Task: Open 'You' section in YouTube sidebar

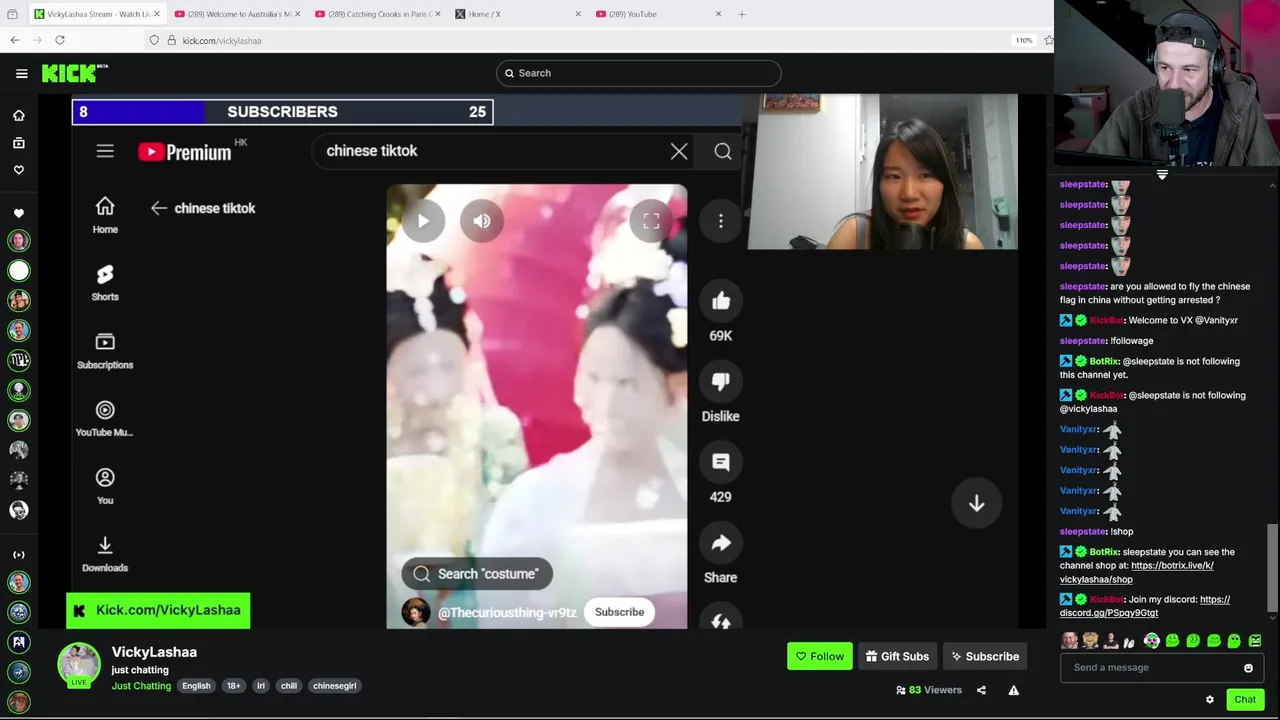Action: click(105, 486)
